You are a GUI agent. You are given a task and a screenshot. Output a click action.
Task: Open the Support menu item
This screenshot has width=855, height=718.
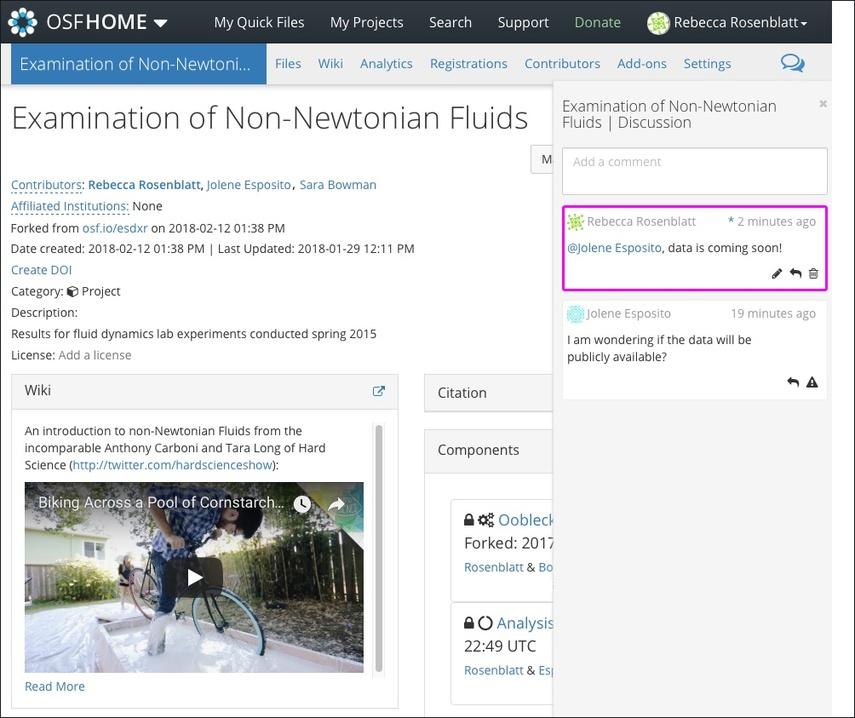pos(523,22)
